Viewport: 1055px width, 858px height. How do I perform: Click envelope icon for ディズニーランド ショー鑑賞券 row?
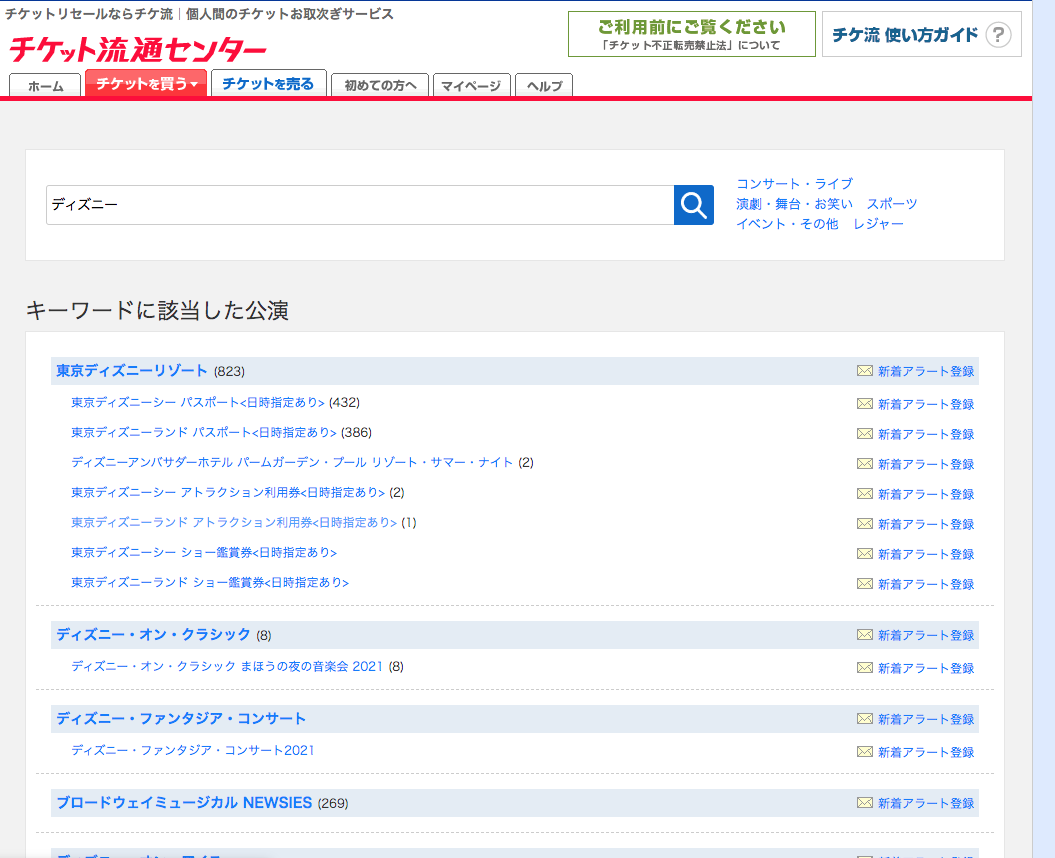click(865, 583)
